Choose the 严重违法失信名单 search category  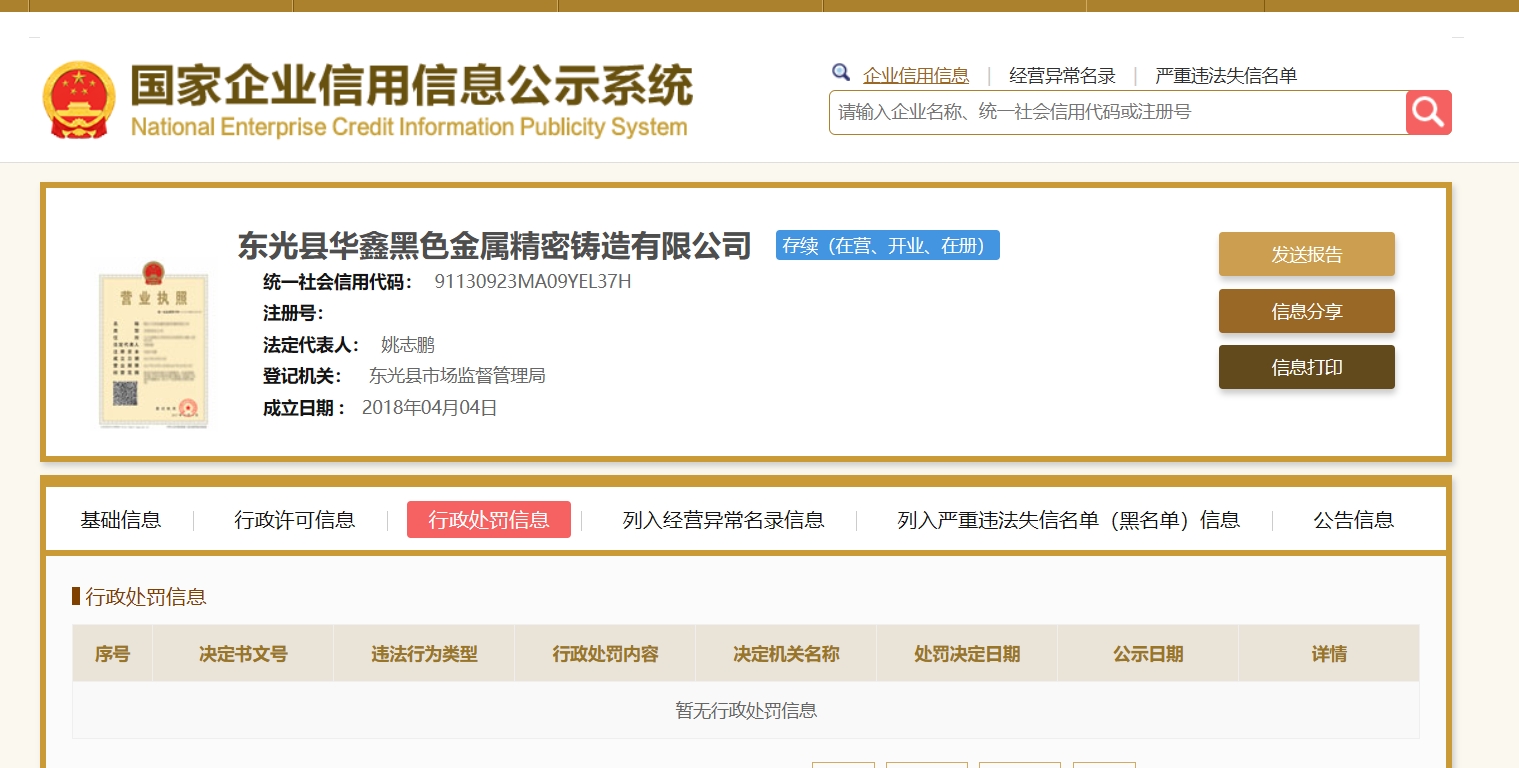coord(1225,76)
